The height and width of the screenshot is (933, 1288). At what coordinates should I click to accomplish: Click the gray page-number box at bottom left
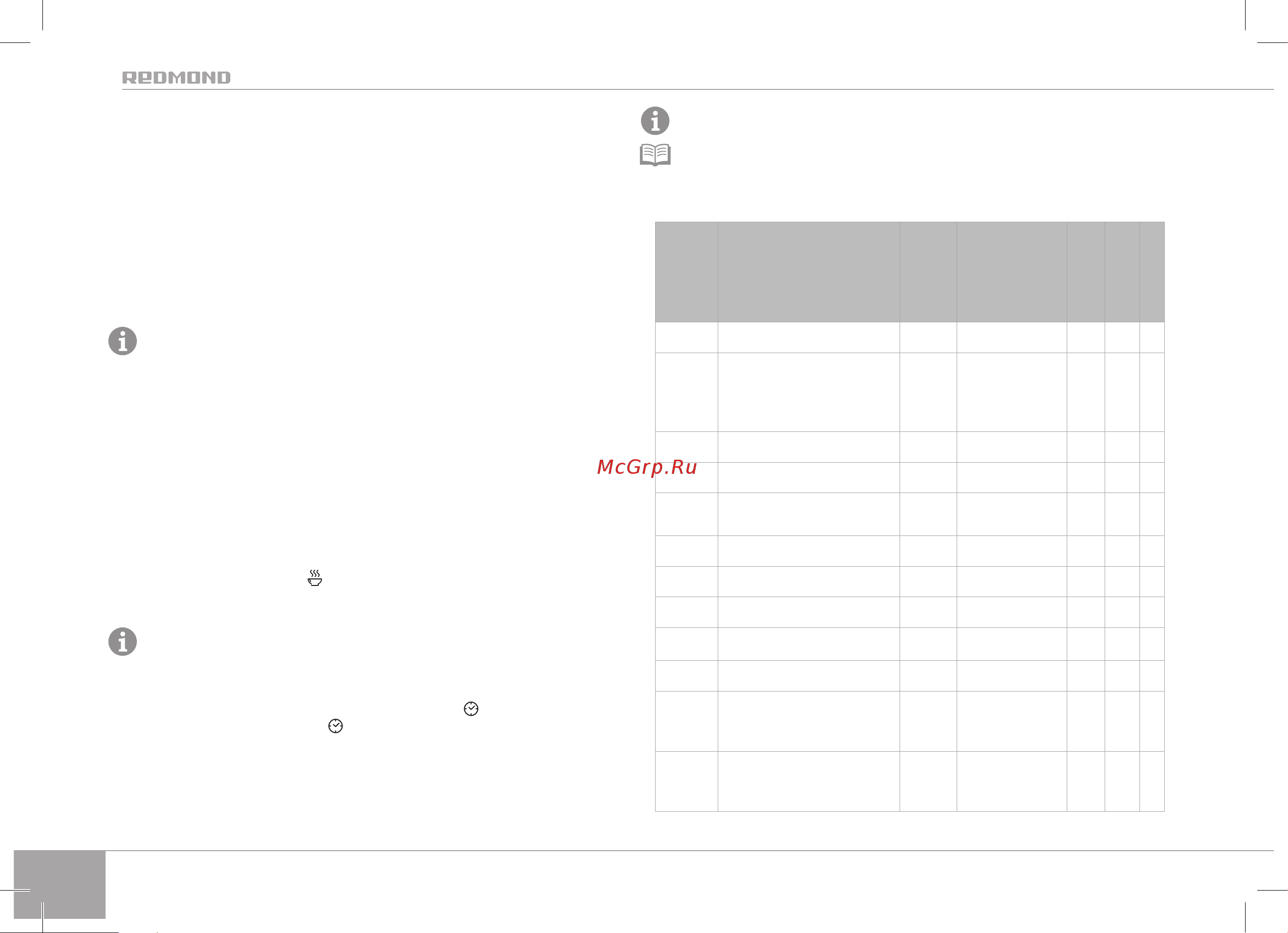60,884
